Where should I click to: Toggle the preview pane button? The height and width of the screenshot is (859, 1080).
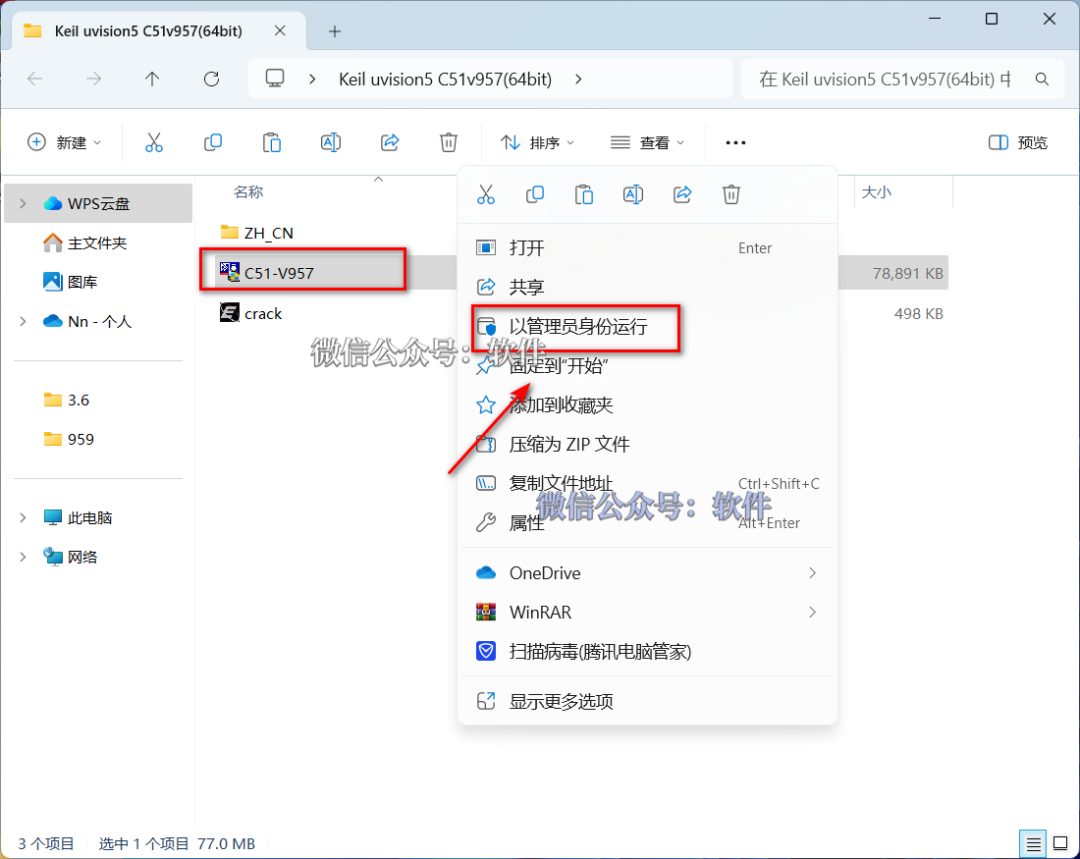coord(1017,143)
